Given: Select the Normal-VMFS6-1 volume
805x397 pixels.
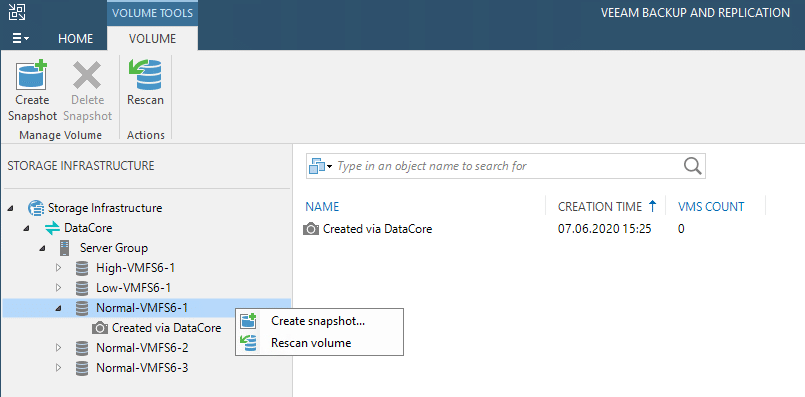Looking at the screenshot, I should point(142,308).
